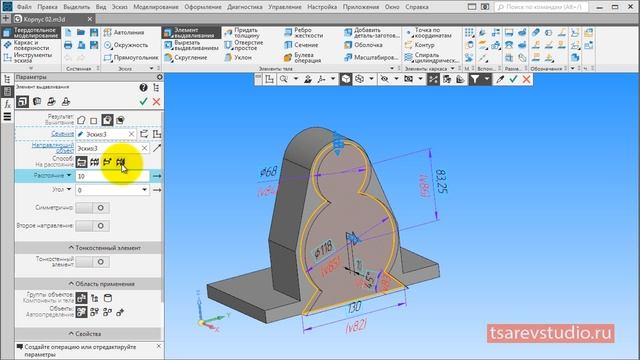Open the Справка menu

tap(417, 7)
